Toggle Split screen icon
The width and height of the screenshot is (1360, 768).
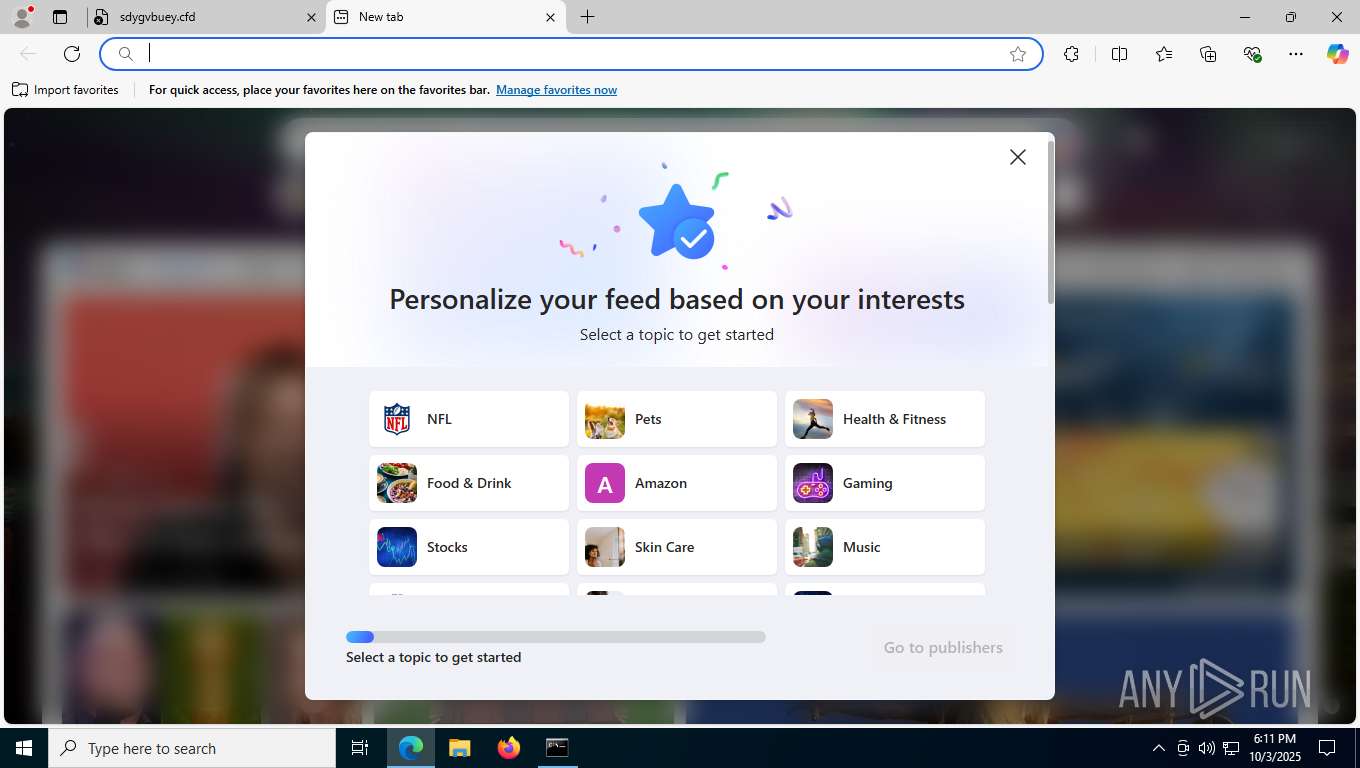(1119, 54)
